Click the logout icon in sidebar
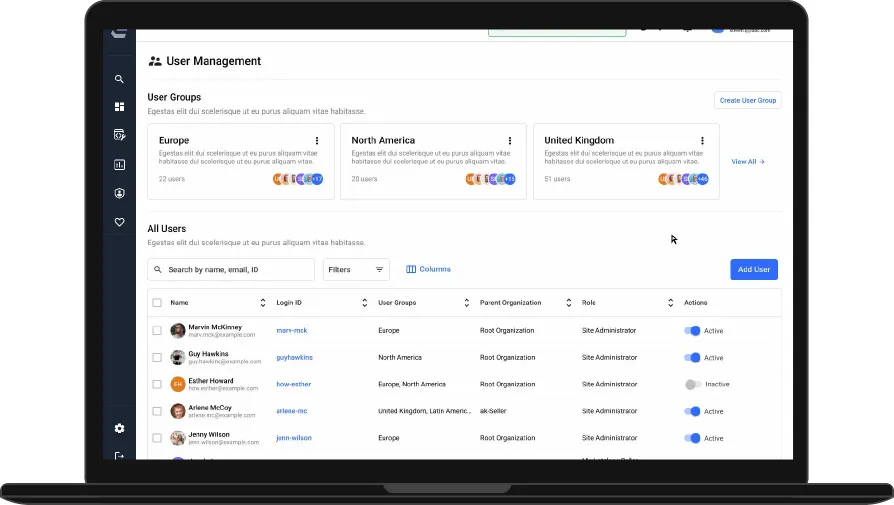894x505 pixels. point(119,455)
